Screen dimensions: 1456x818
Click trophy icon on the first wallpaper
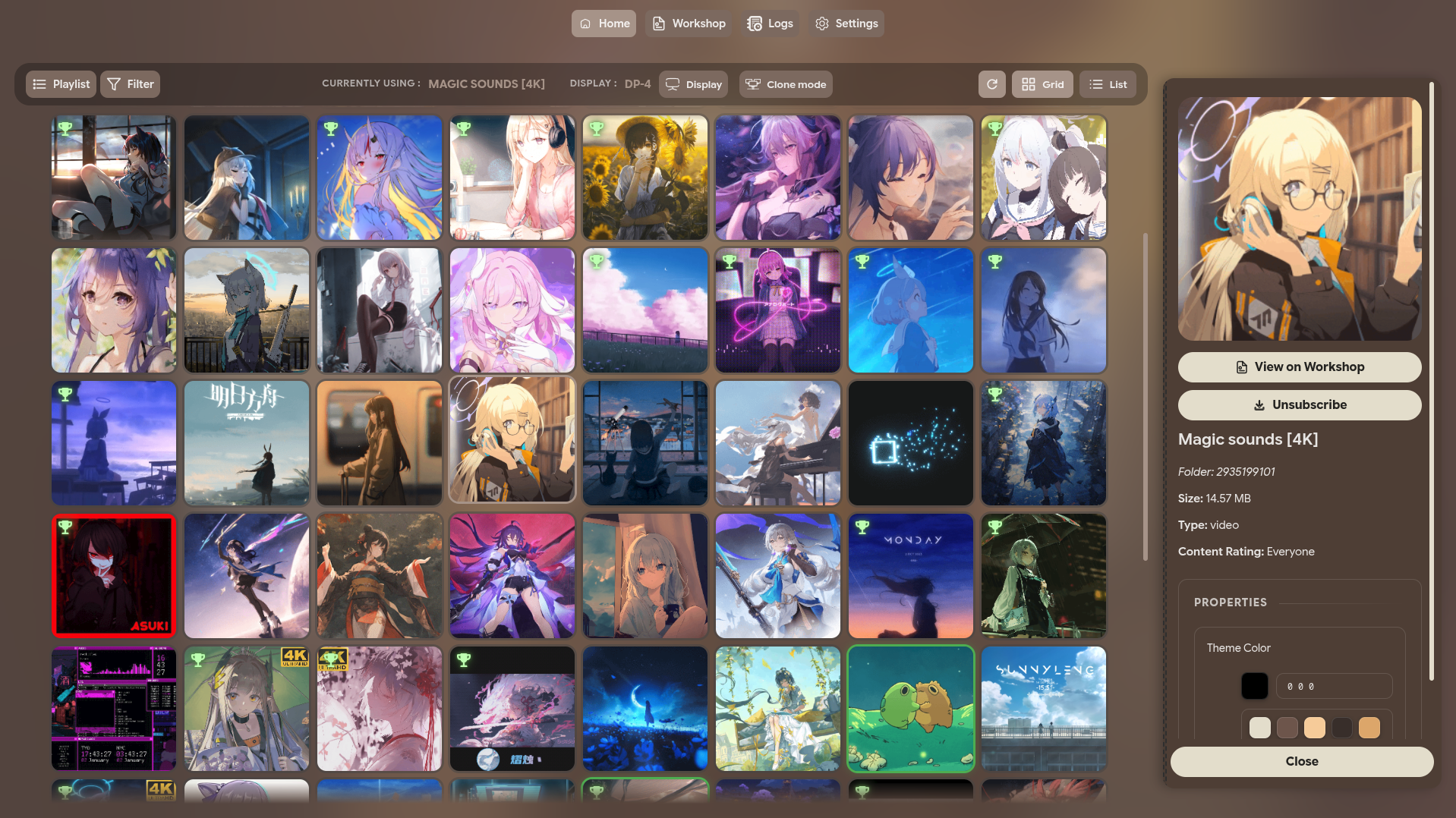pyautogui.click(x=65, y=129)
